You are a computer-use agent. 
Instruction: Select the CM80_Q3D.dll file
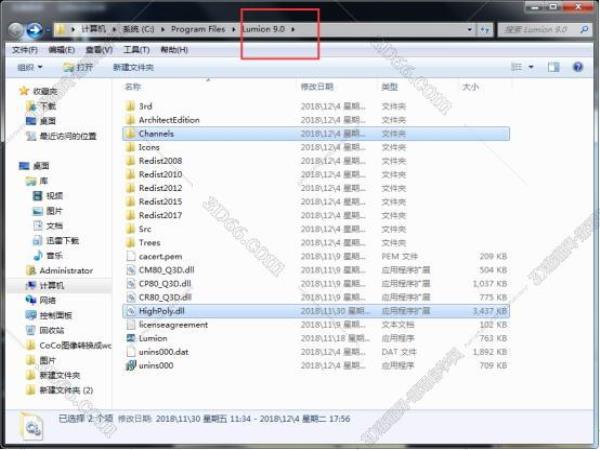click(x=166, y=270)
